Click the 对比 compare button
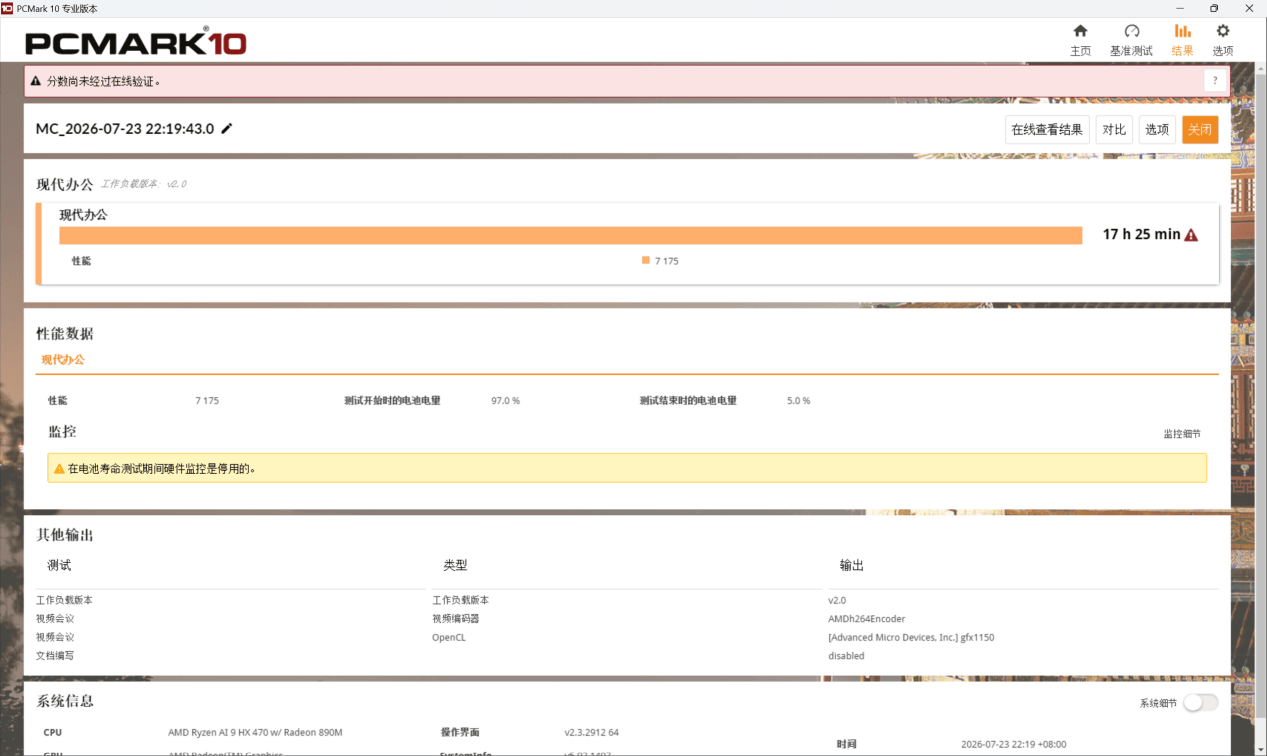 click(x=1114, y=130)
